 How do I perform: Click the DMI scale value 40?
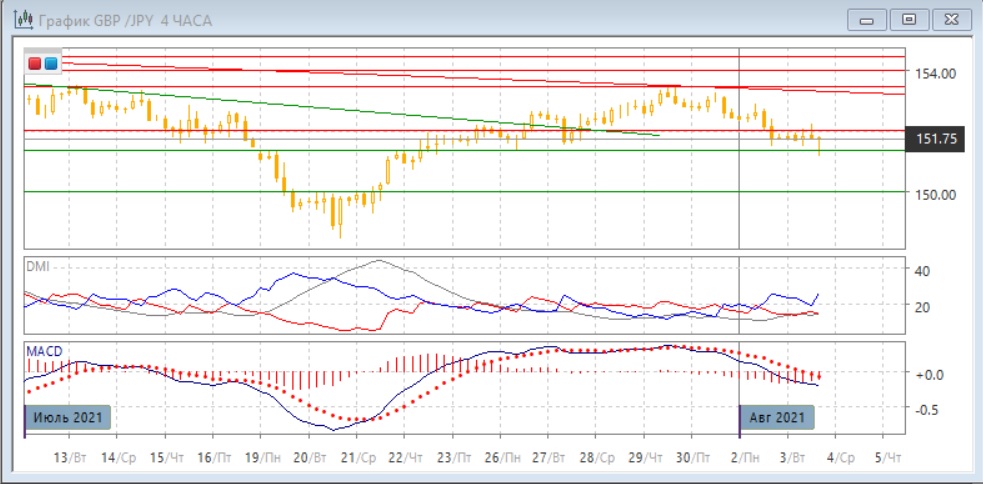(x=923, y=270)
